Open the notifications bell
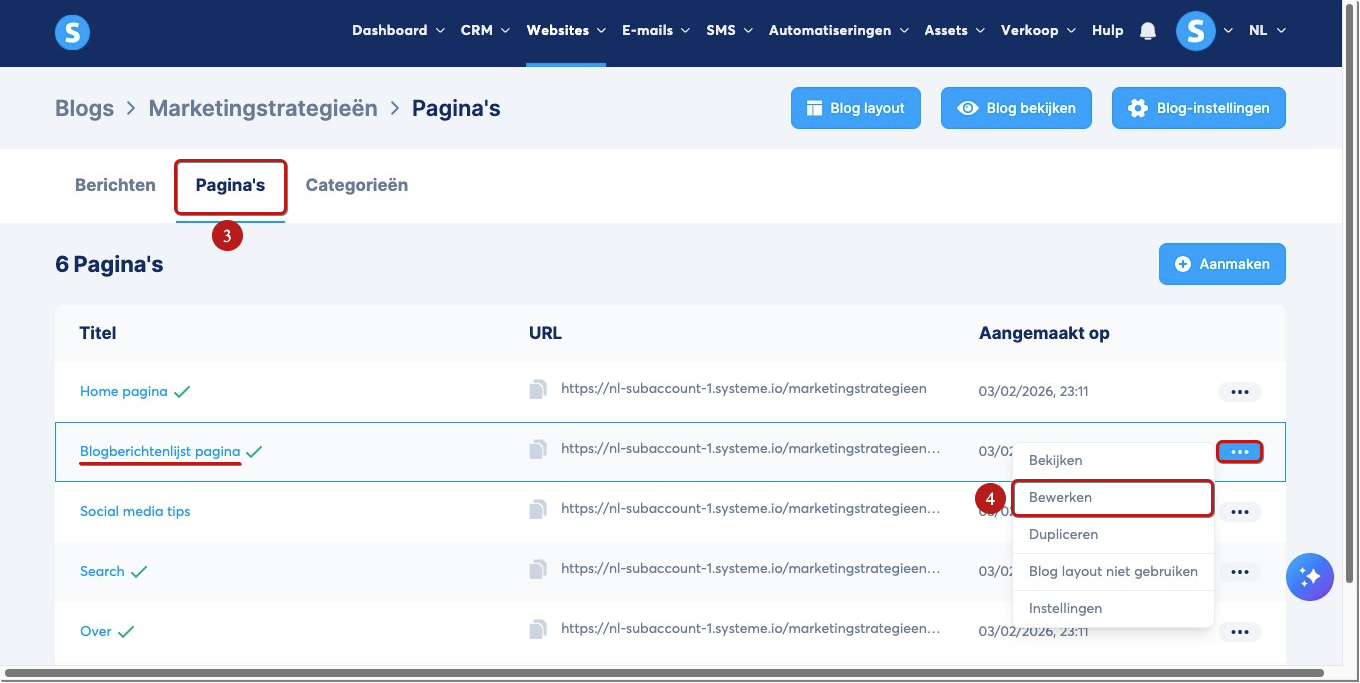Image resolution: width=1360 pixels, height=683 pixels. [1148, 31]
